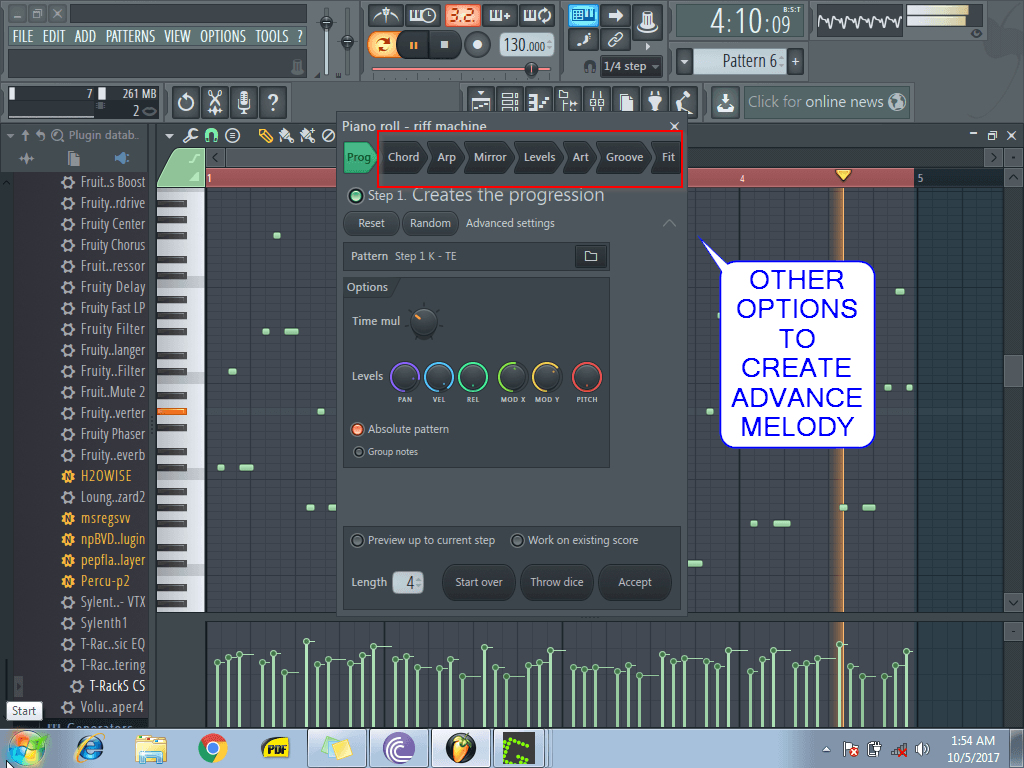Click the Time mul knob
Viewport: 1024px width, 768px height.
click(x=424, y=322)
